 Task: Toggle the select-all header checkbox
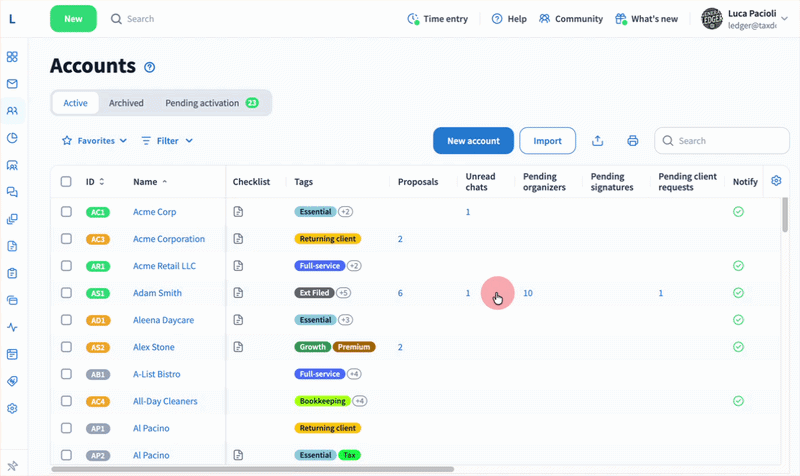tap(66, 182)
